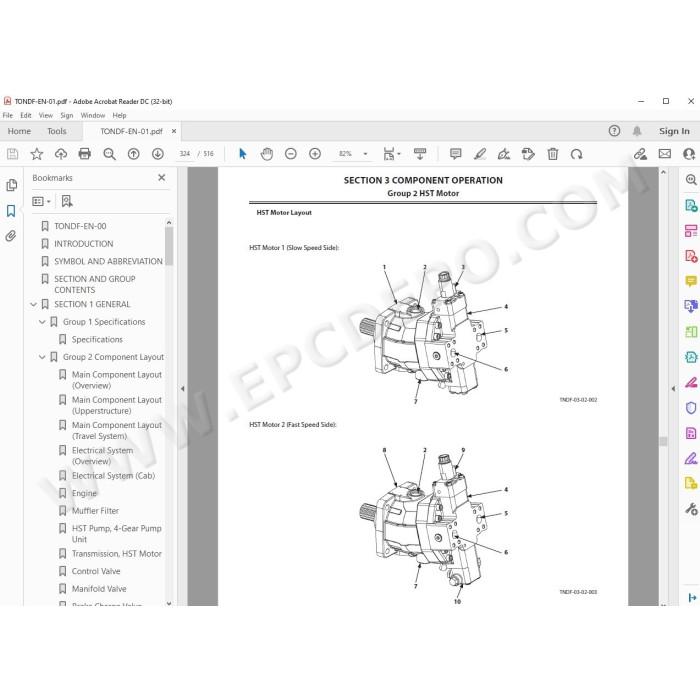This screenshot has height=700, width=700.
Task: Show the page thumbnails panel
Action: click(11, 185)
